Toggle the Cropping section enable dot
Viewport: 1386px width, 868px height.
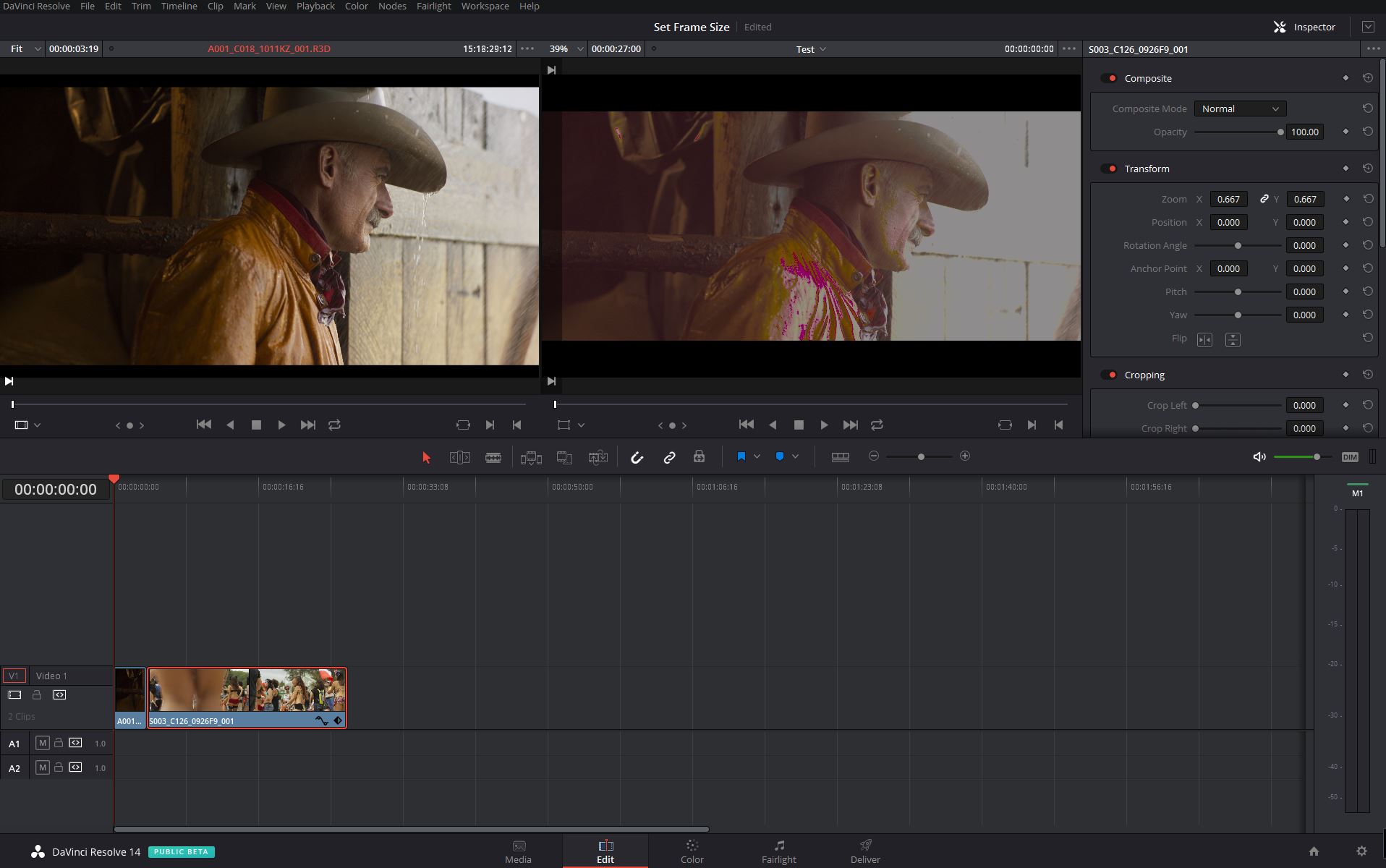pyautogui.click(x=1109, y=375)
